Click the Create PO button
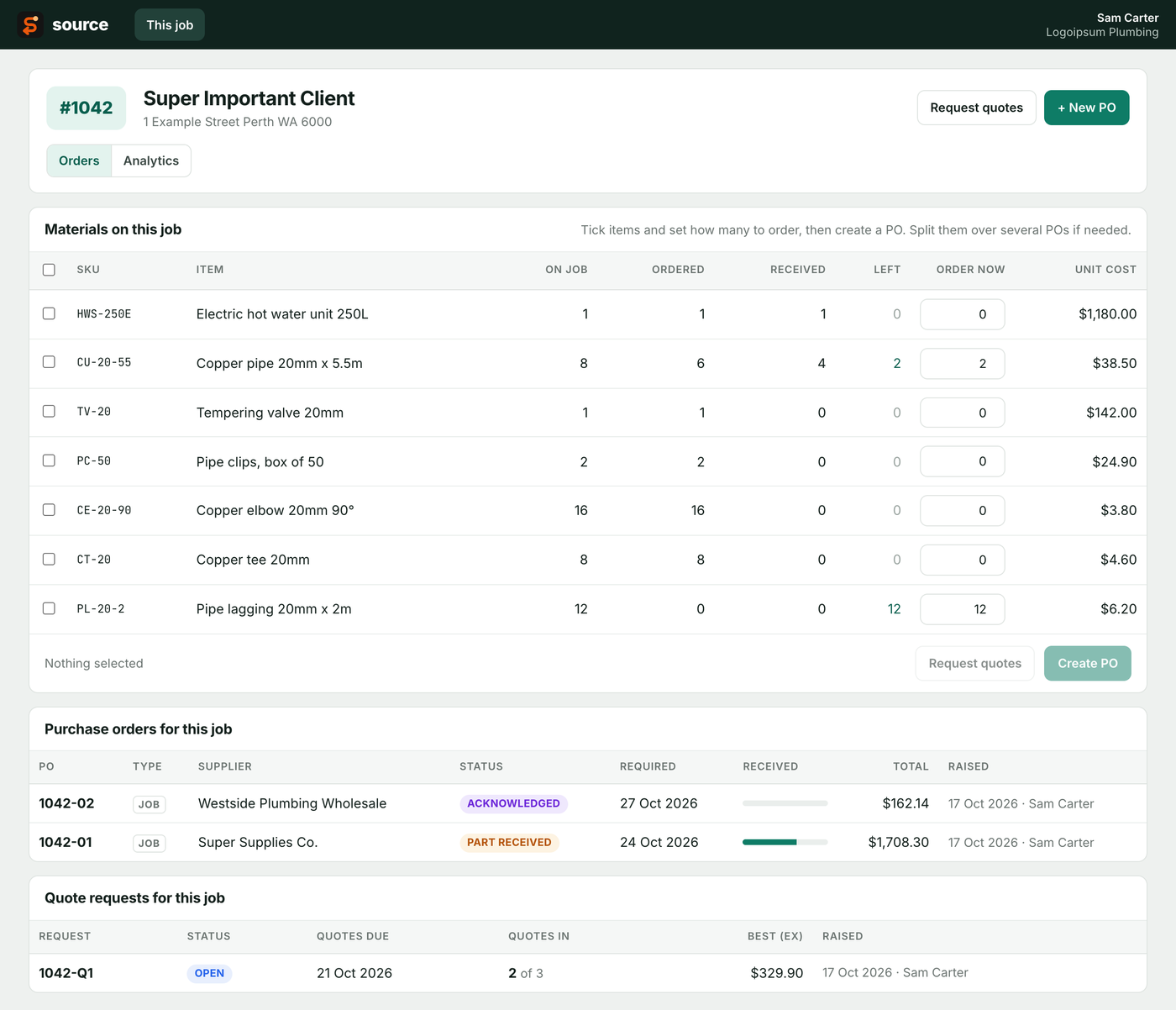1176x1010 pixels. [x=1087, y=664]
